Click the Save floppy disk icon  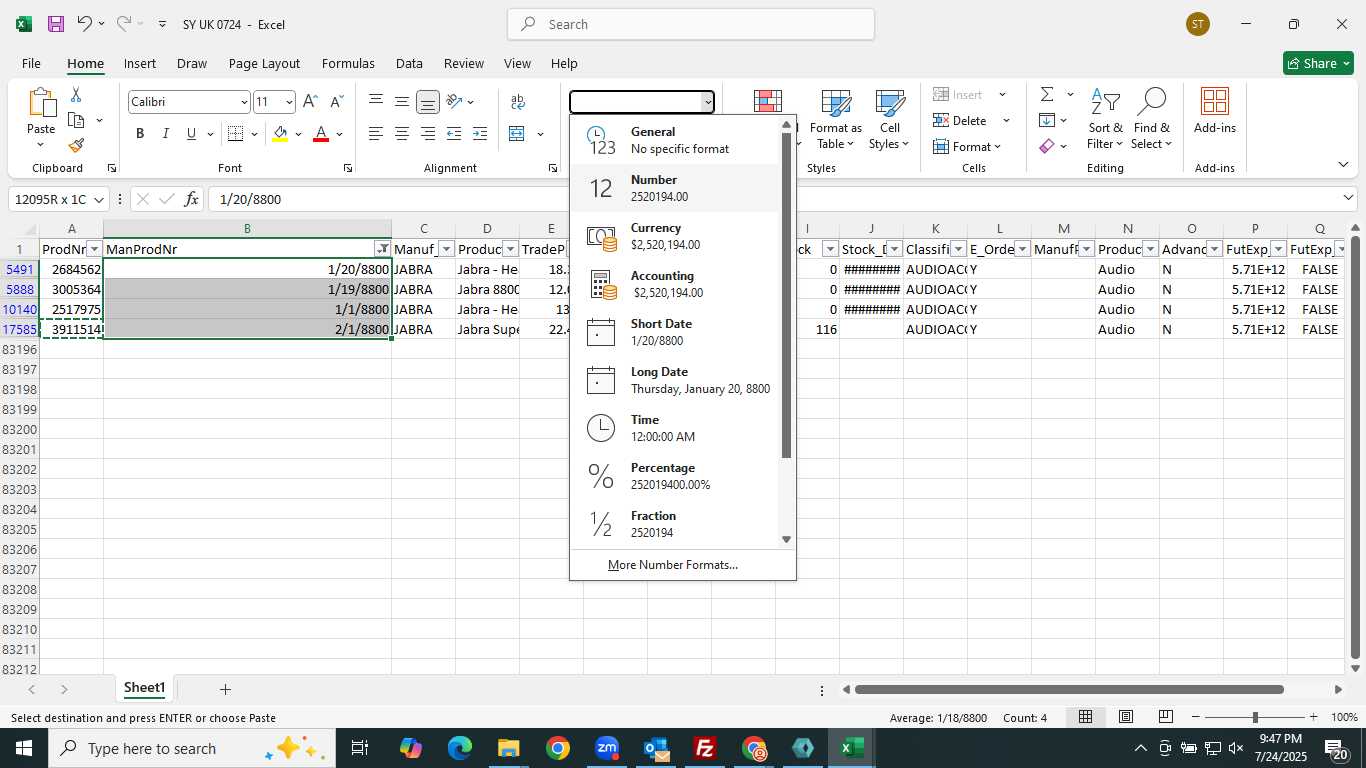coord(56,24)
